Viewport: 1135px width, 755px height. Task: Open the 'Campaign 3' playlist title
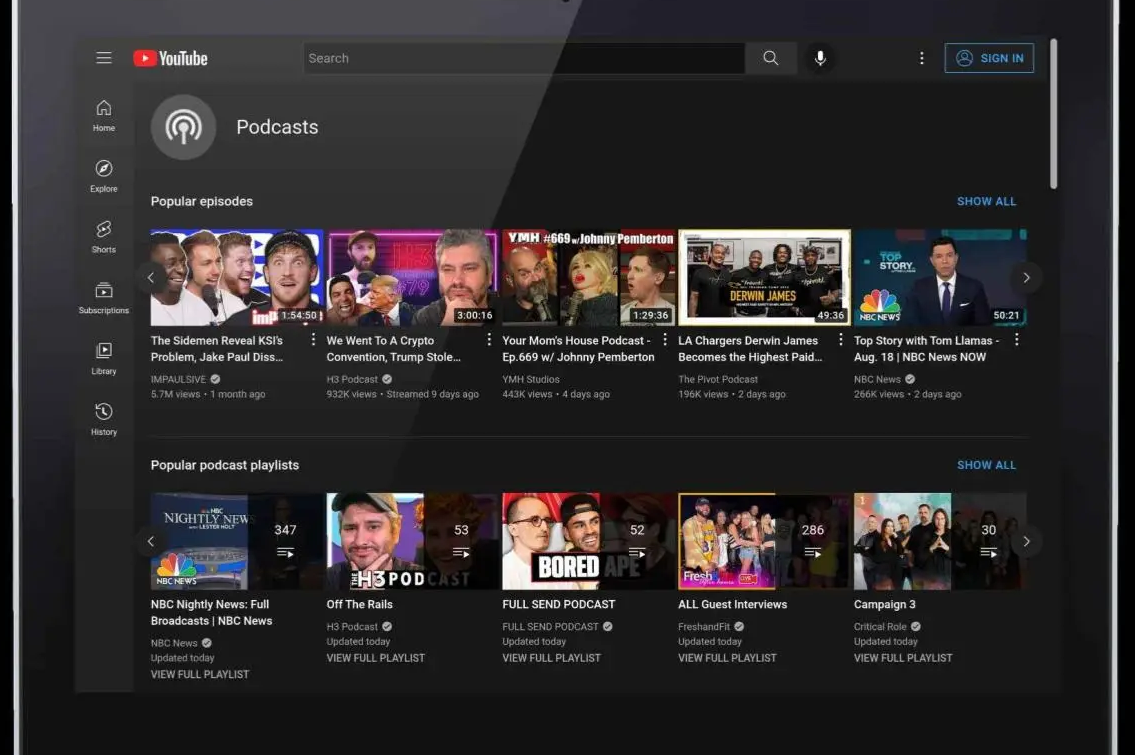point(885,604)
